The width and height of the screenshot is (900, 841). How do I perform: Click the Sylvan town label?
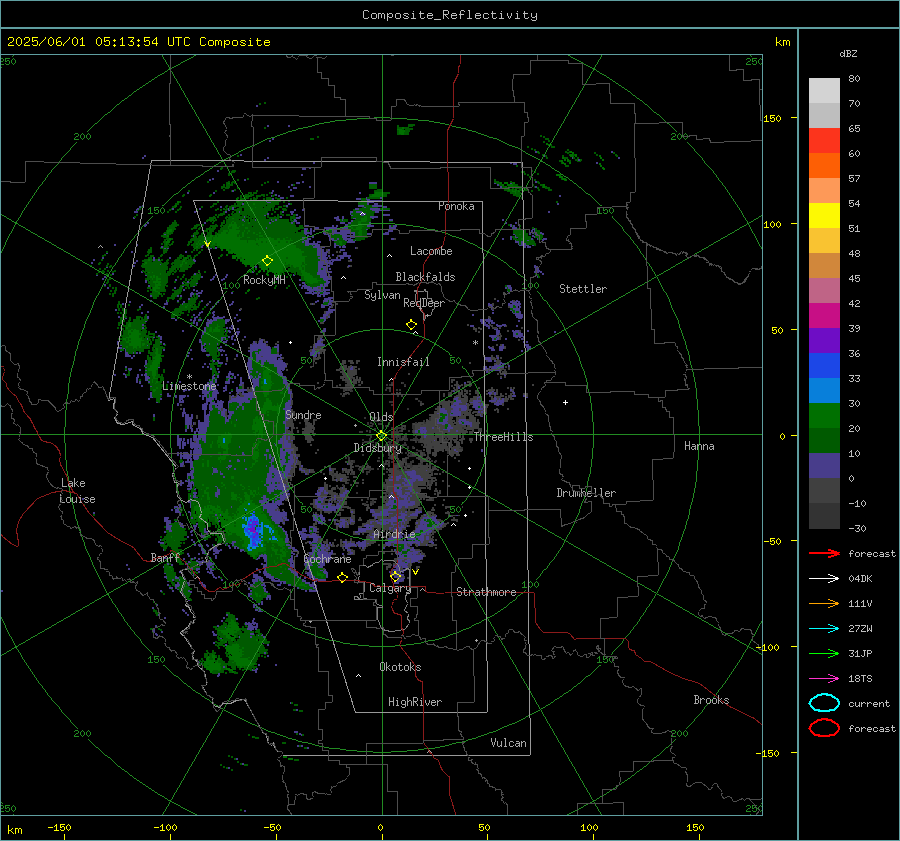[382, 295]
